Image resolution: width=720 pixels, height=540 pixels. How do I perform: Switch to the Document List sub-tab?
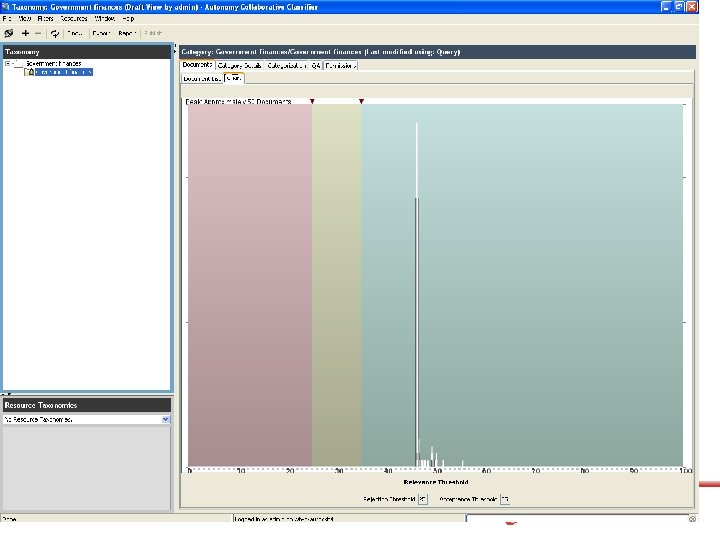pos(202,79)
